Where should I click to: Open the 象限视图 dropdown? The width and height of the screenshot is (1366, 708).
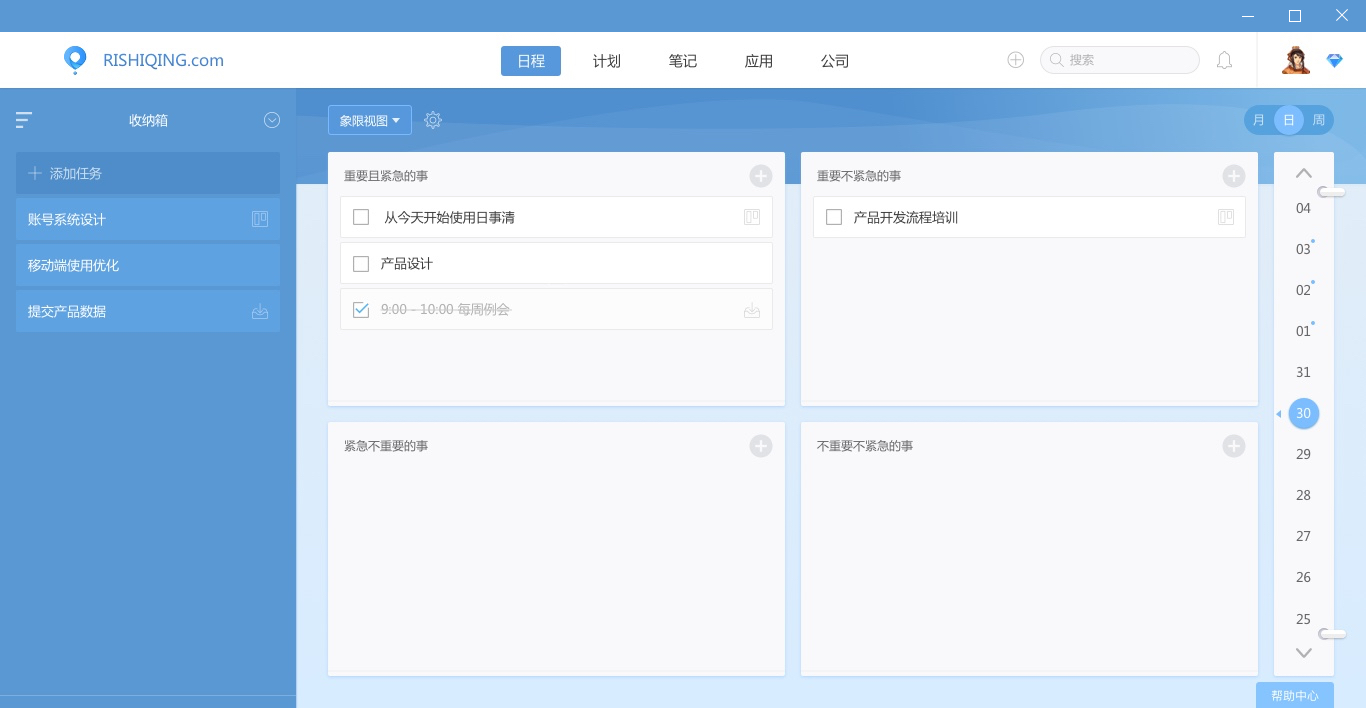point(370,120)
